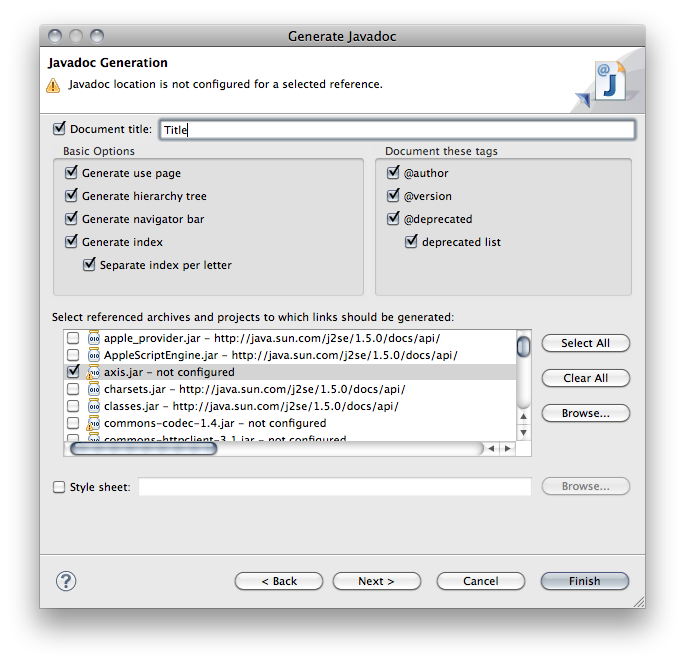
Task: Check the apple_provider.jar checkbox
Action: [x=73, y=338]
